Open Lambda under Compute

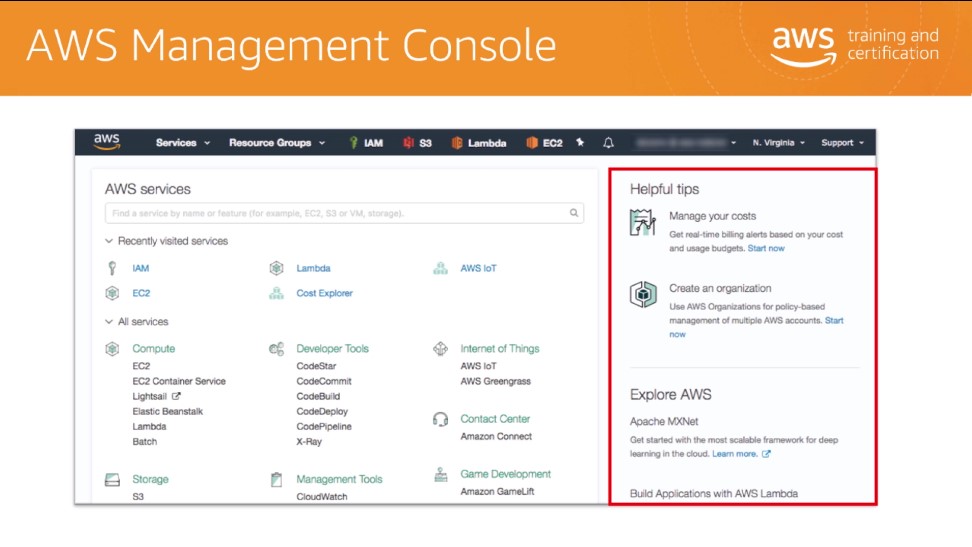point(149,427)
